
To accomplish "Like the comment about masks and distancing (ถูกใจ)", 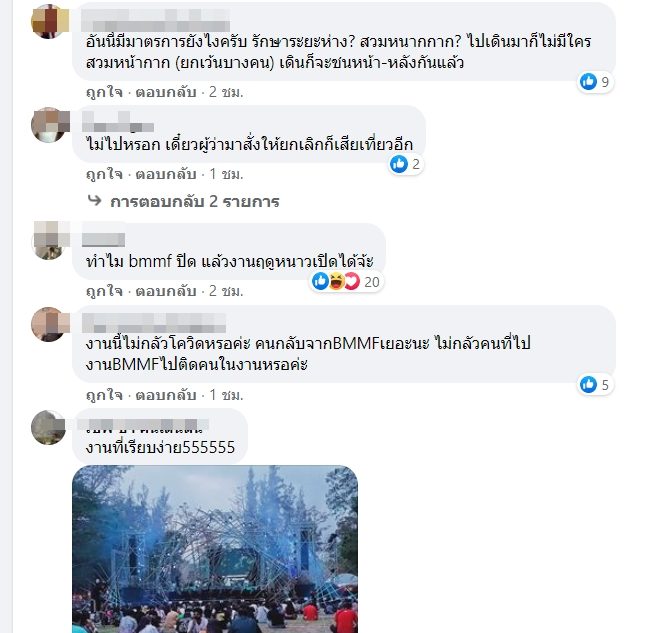I will (x=104, y=92).
